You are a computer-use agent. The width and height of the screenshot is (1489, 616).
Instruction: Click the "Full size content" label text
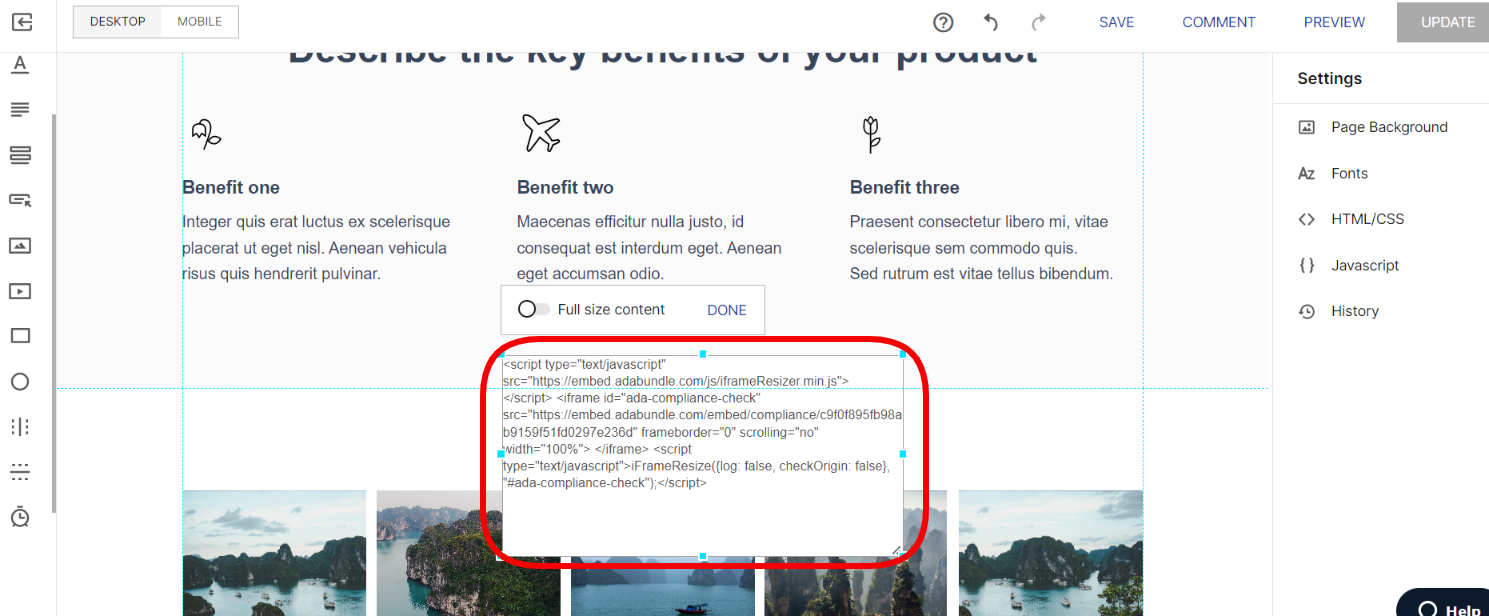point(611,310)
